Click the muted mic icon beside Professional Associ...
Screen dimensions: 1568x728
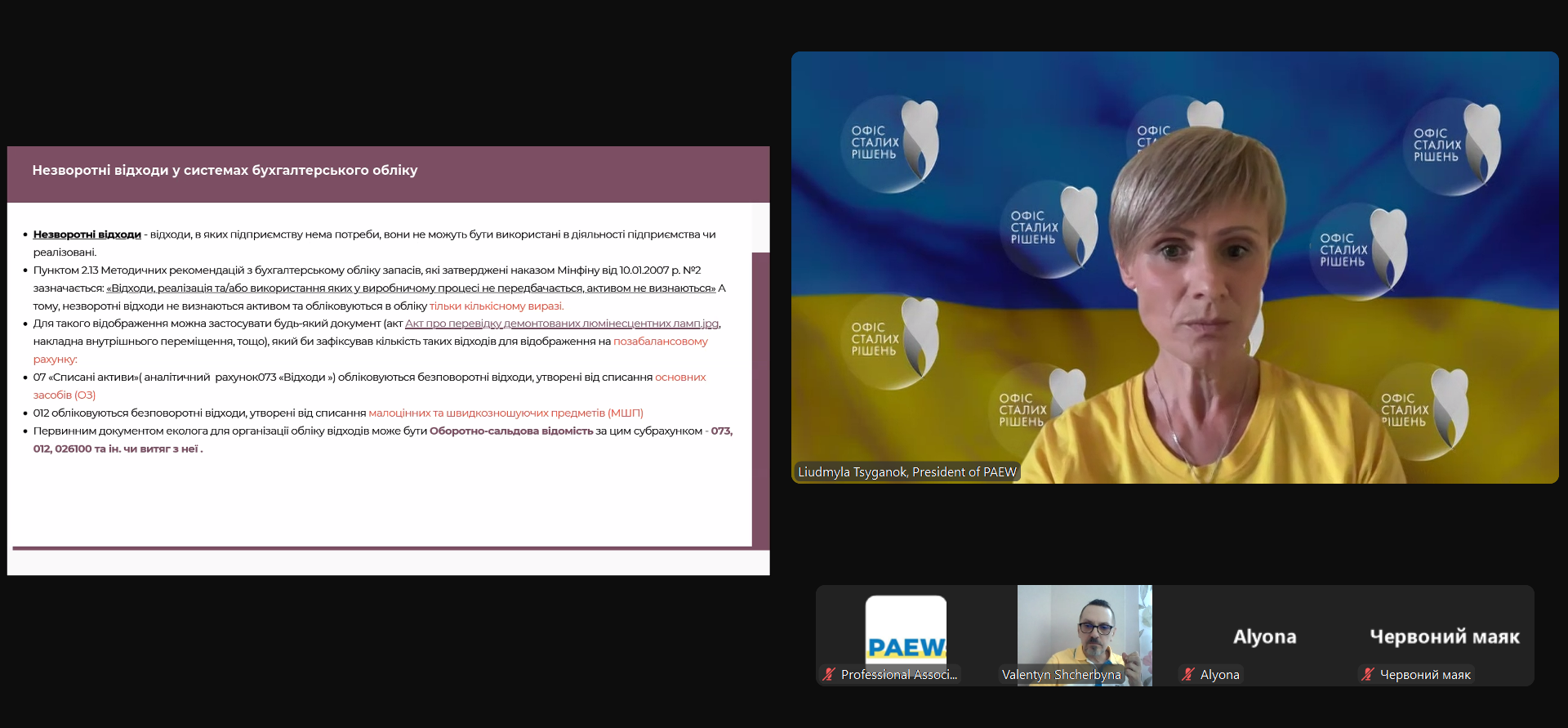[829, 675]
